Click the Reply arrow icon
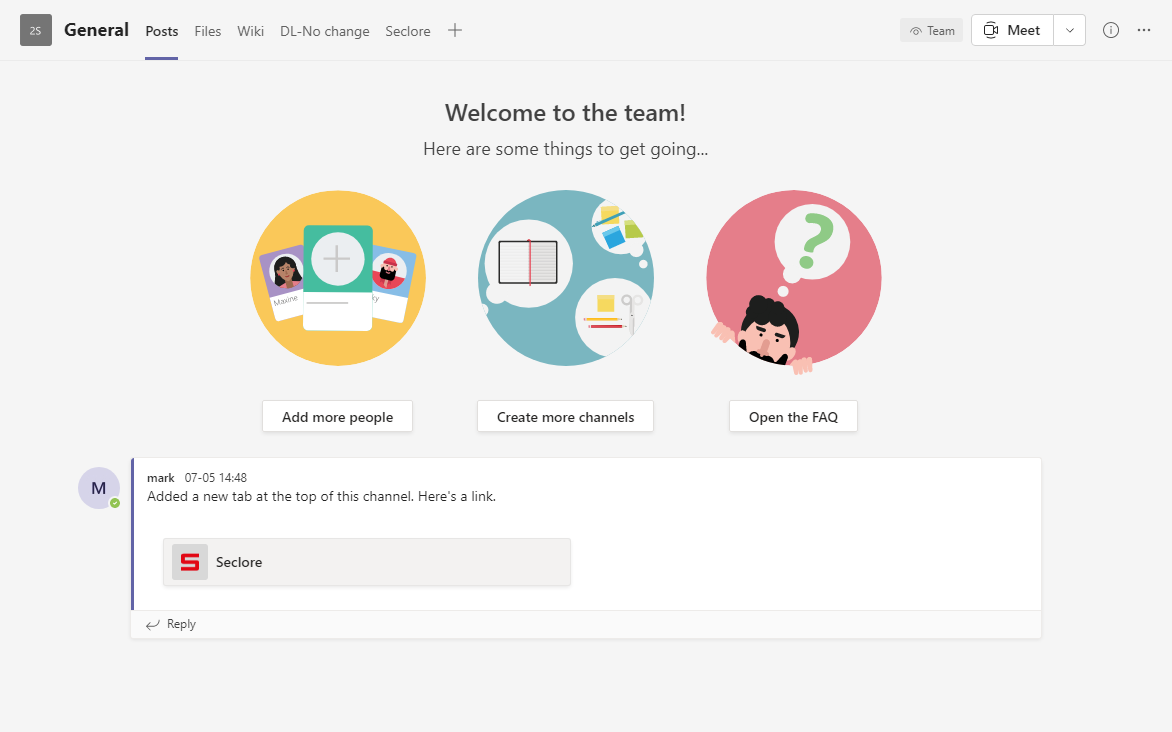Image resolution: width=1172 pixels, height=732 pixels. tap(154, 623)
